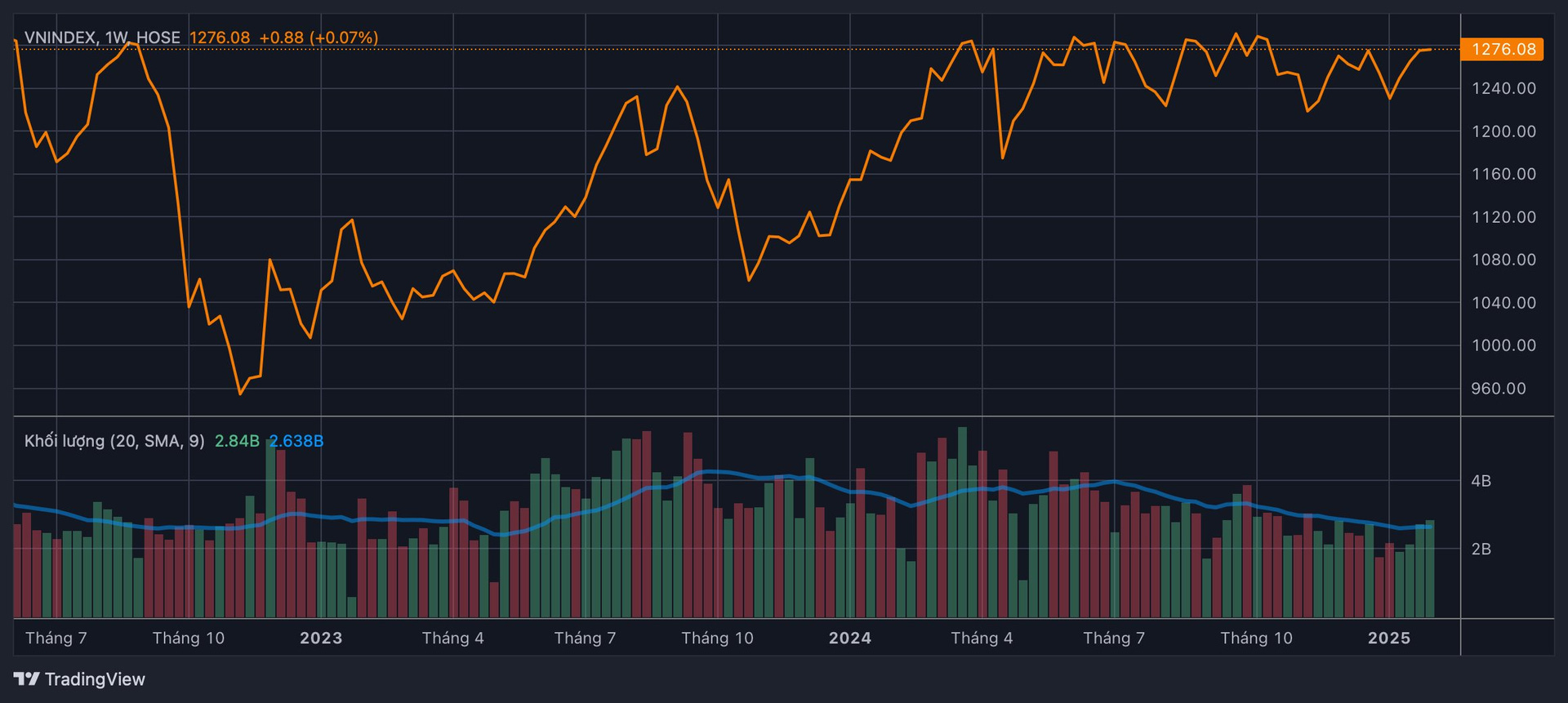This screenshot has height=703, width=1568.
Task: Click the 2023 time axis label
Action: (x=321, y=638)
